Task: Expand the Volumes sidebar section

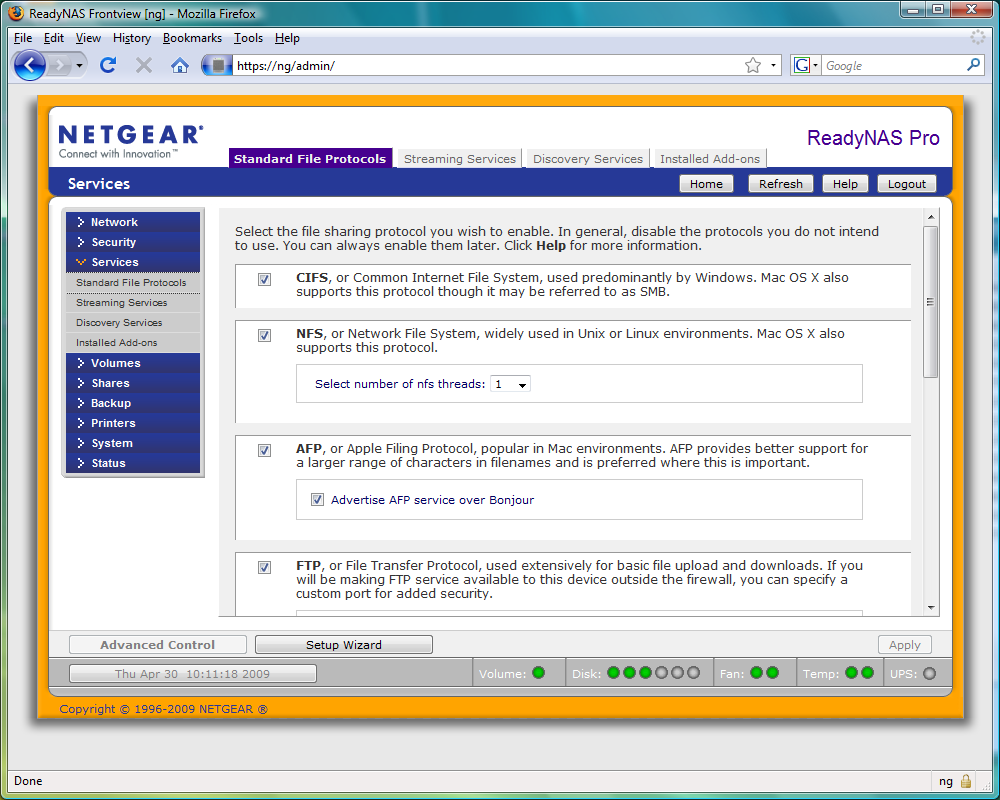Action: click(133, 362)
